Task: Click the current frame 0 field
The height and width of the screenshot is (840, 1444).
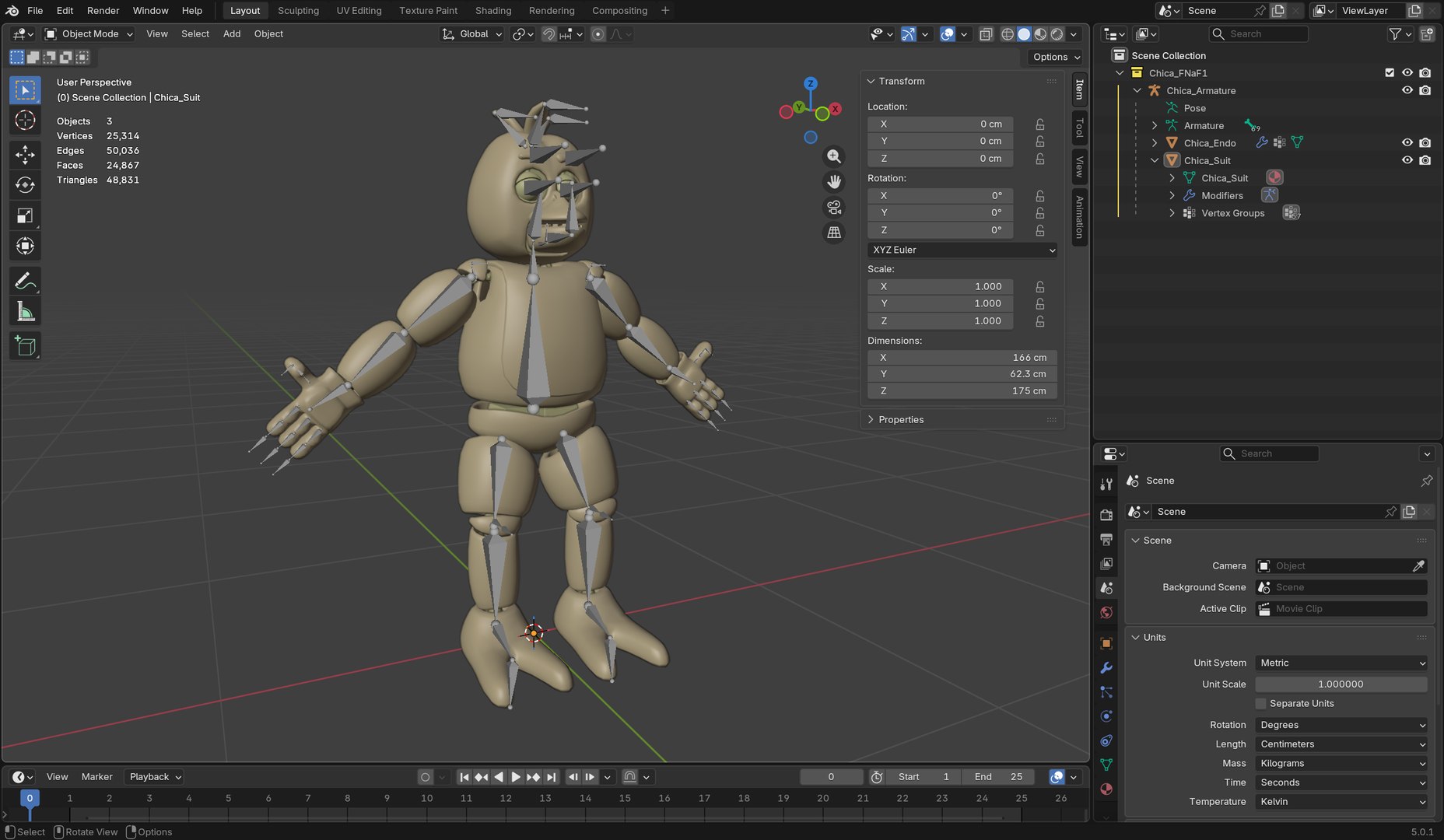Action: tap(831, 776)
